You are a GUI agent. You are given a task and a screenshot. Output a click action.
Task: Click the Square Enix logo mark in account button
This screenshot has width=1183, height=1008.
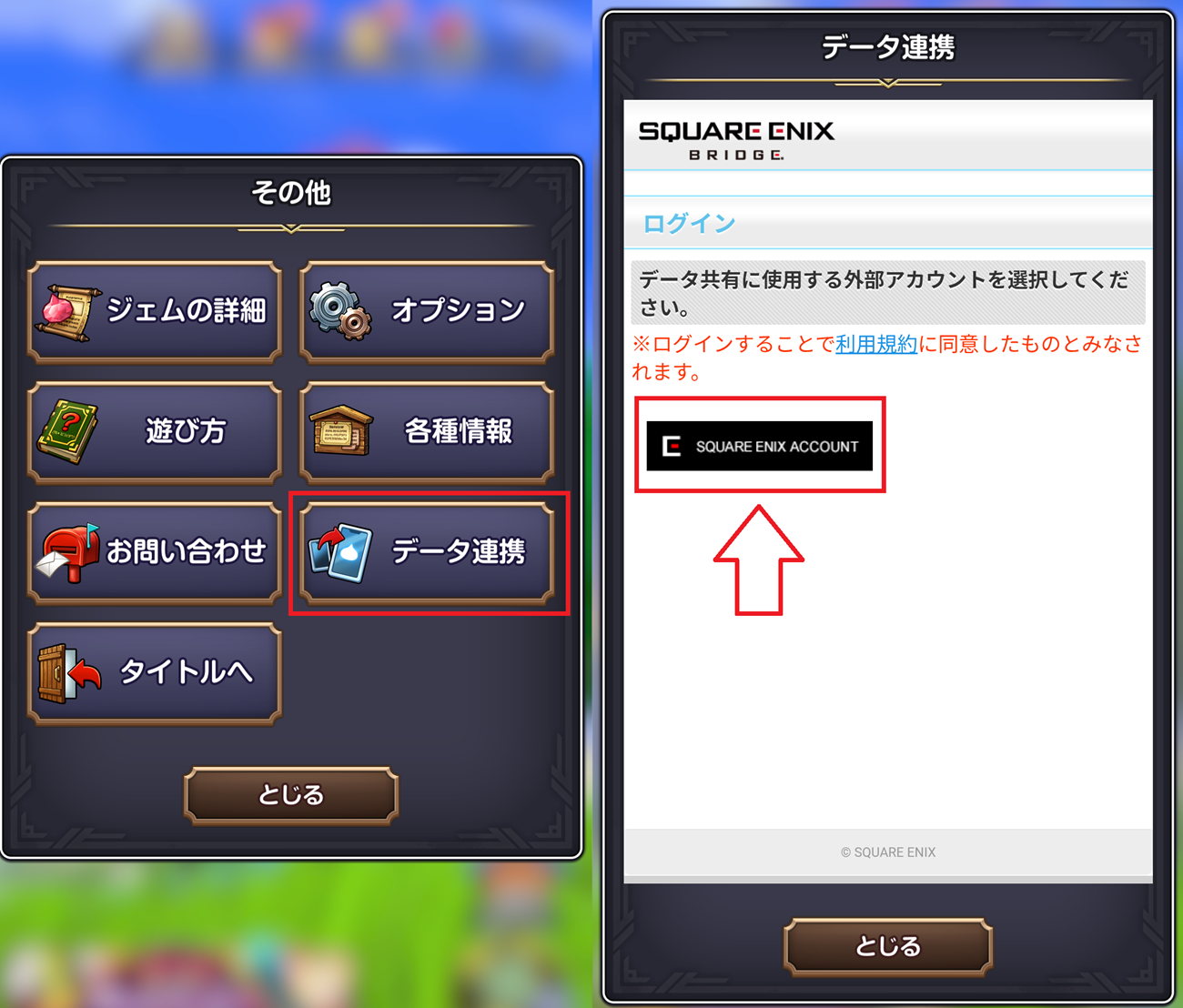(x=672, y=446)
